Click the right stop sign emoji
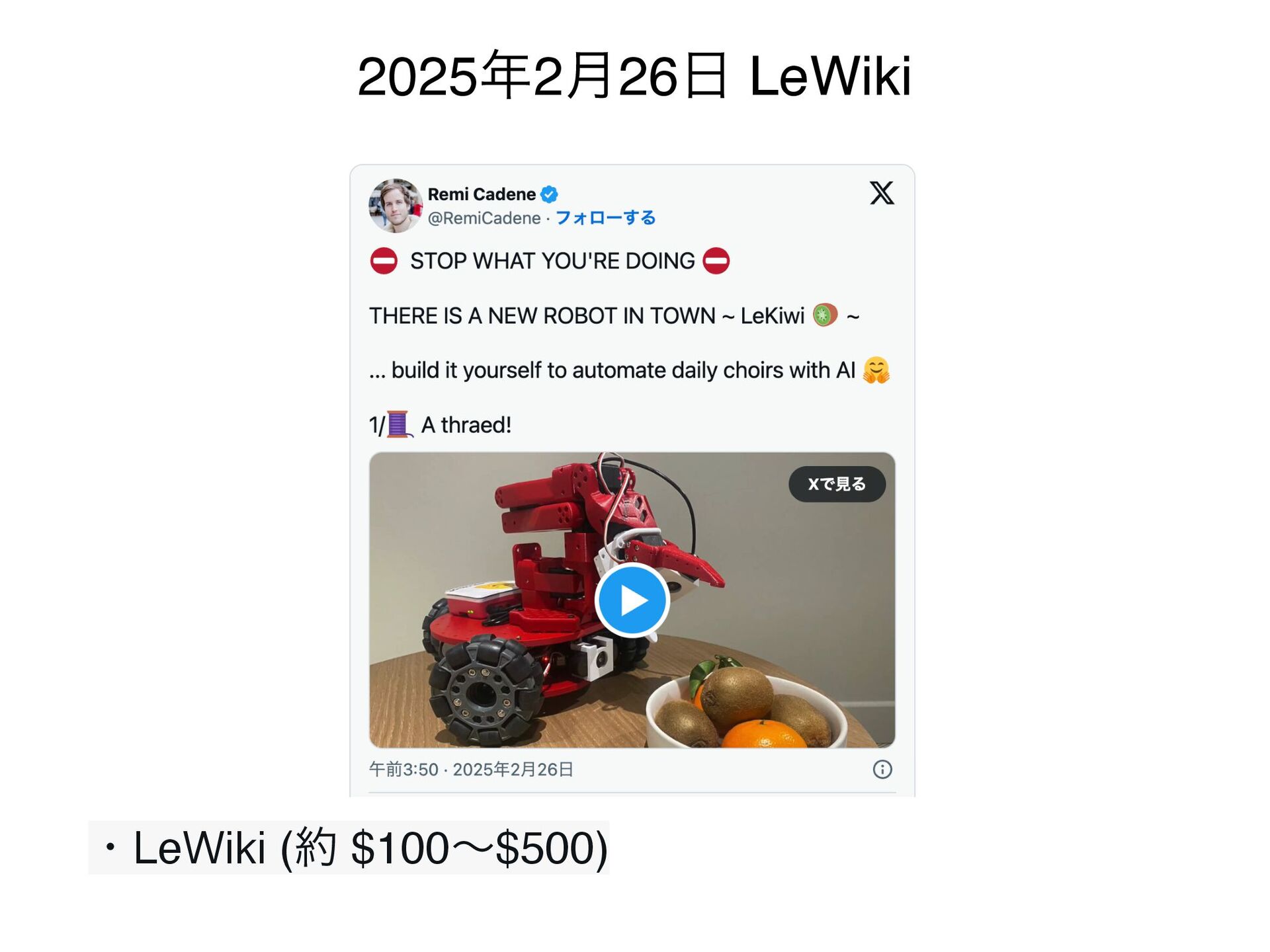 click(x=716, y=260)
